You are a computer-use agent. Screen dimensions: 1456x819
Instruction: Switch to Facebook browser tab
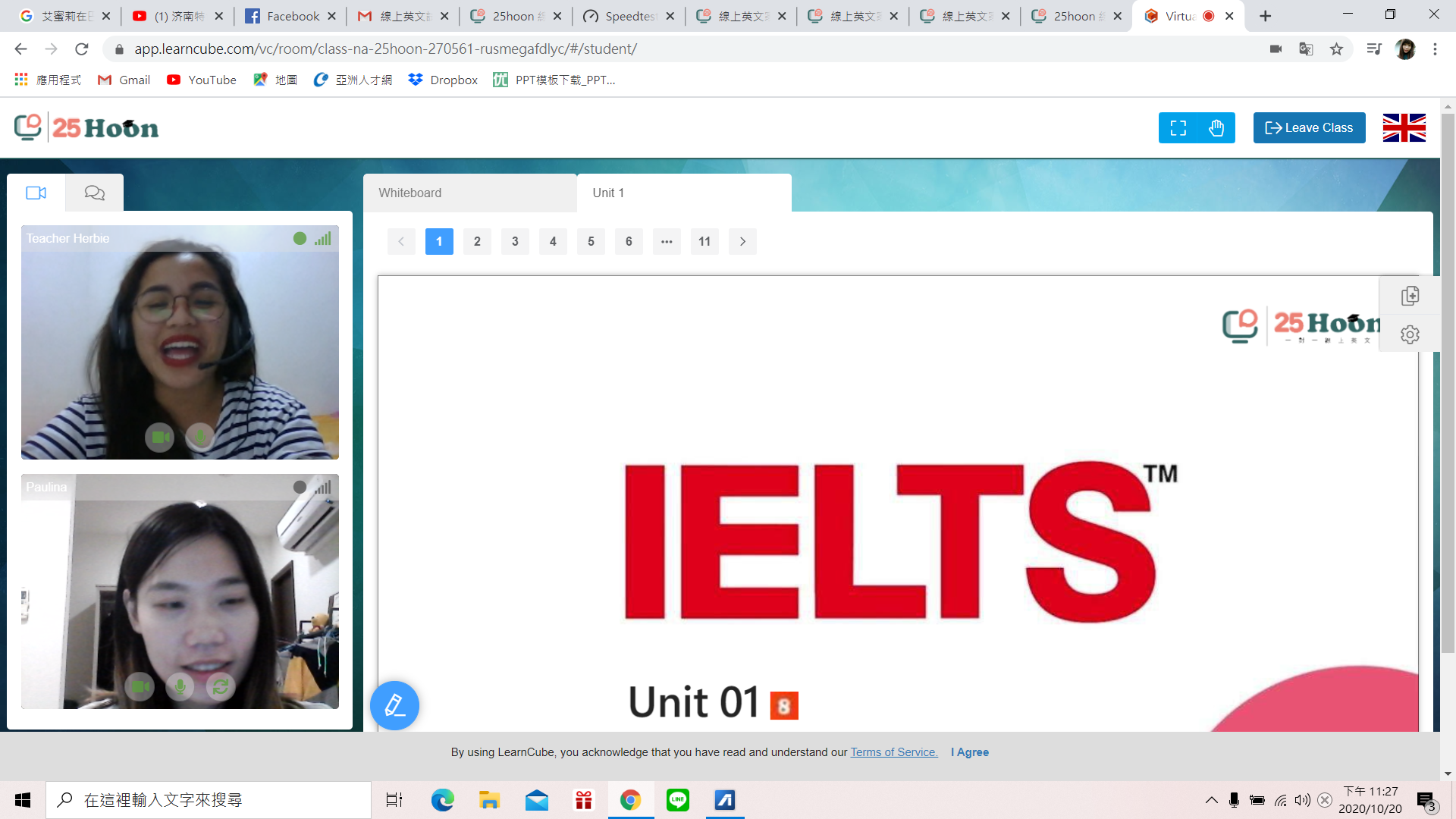point(290,16)
